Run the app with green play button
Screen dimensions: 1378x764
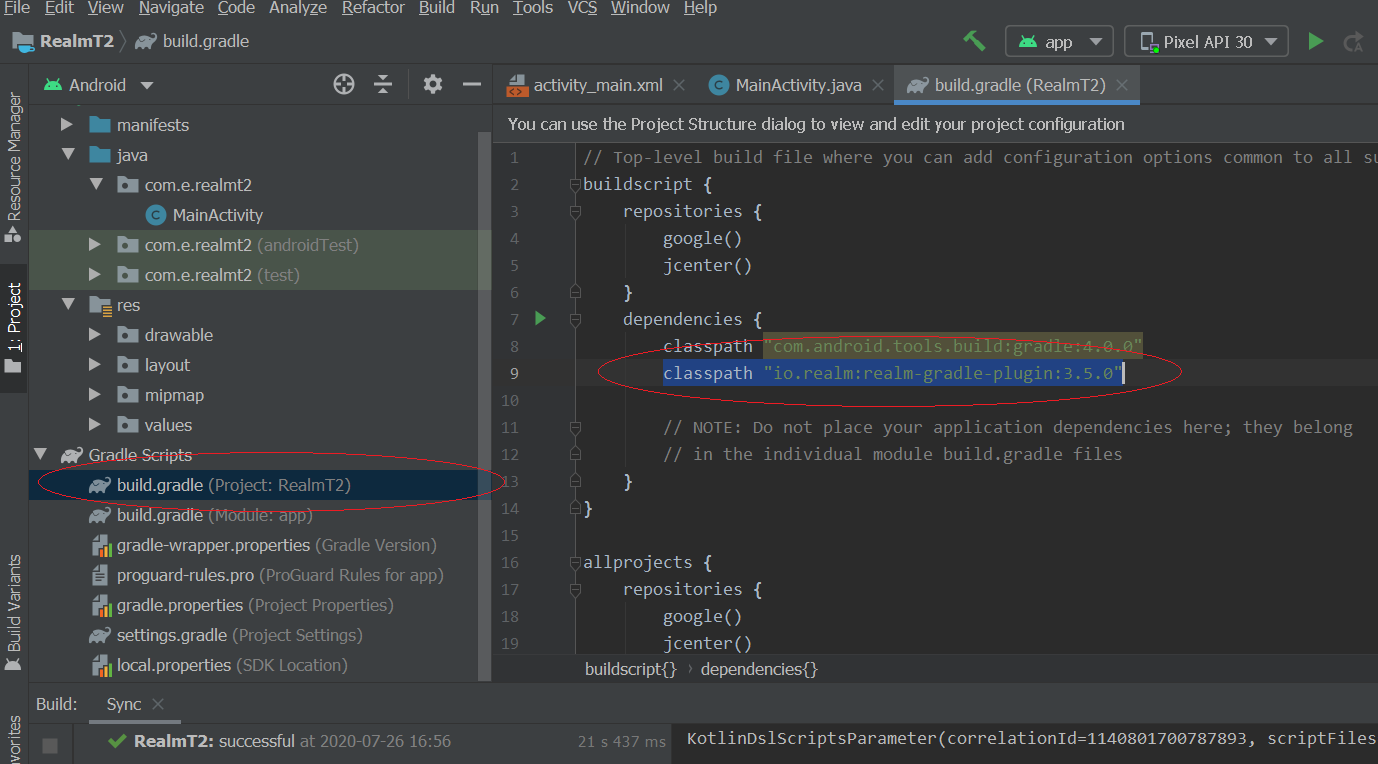coord(1316,41)
